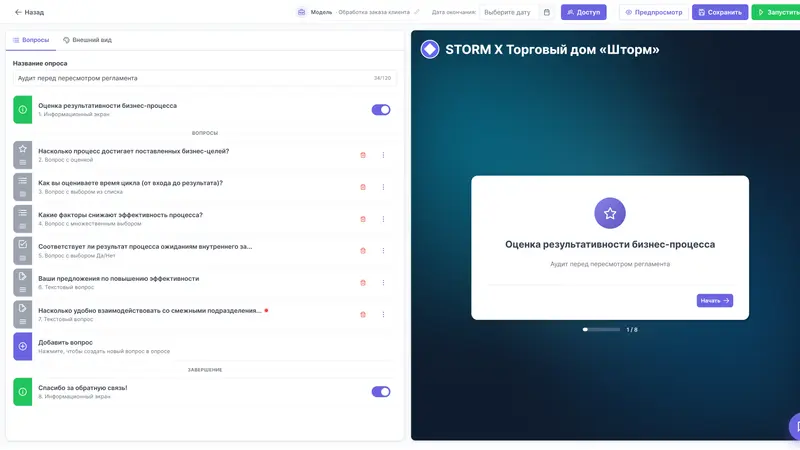
Task: Delete question Какие факторы снижают эффективность
Action: click(x=363, y=219)
